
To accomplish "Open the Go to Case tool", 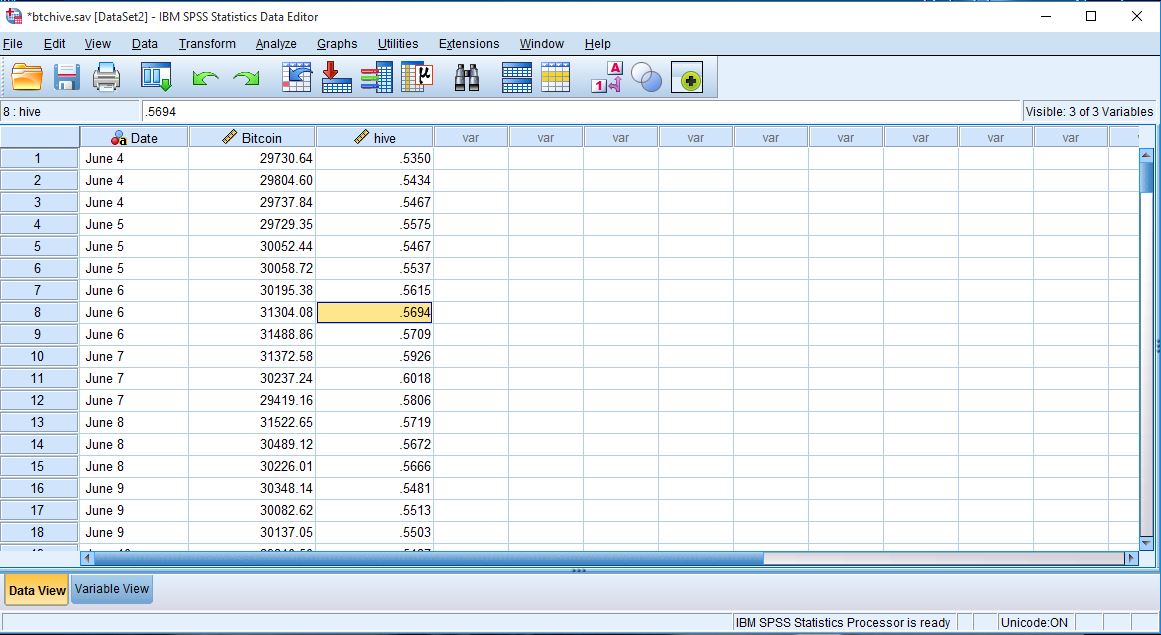I will tap(297, 77).
